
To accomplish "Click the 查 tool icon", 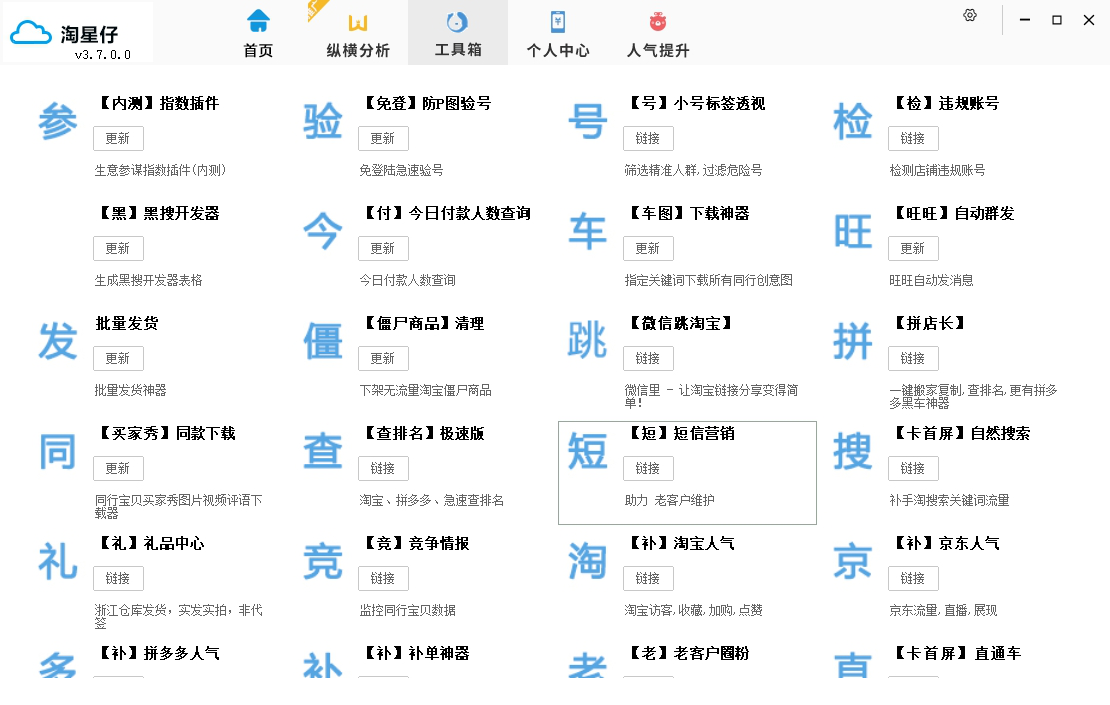I will 323,452.
